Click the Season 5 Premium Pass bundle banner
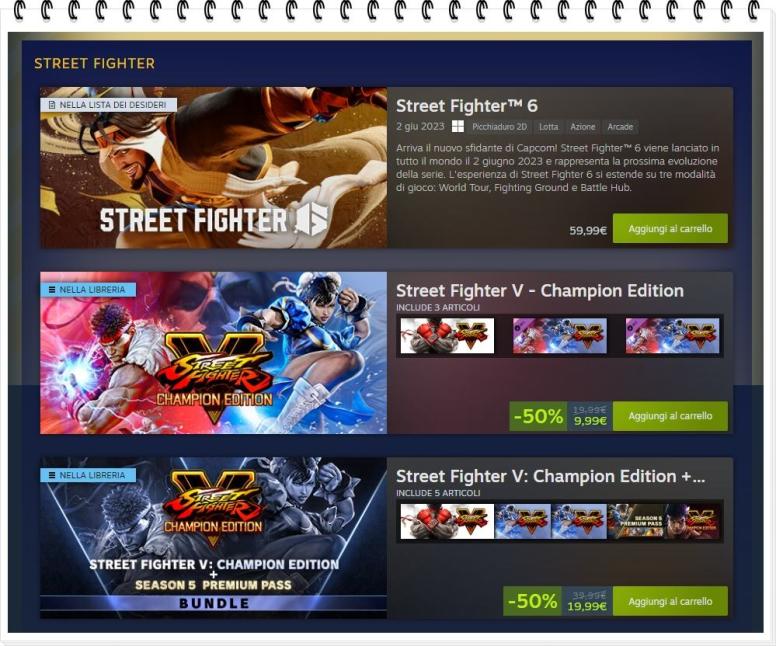The width and height of the screenshot is (776, 646). pos(213,538)
